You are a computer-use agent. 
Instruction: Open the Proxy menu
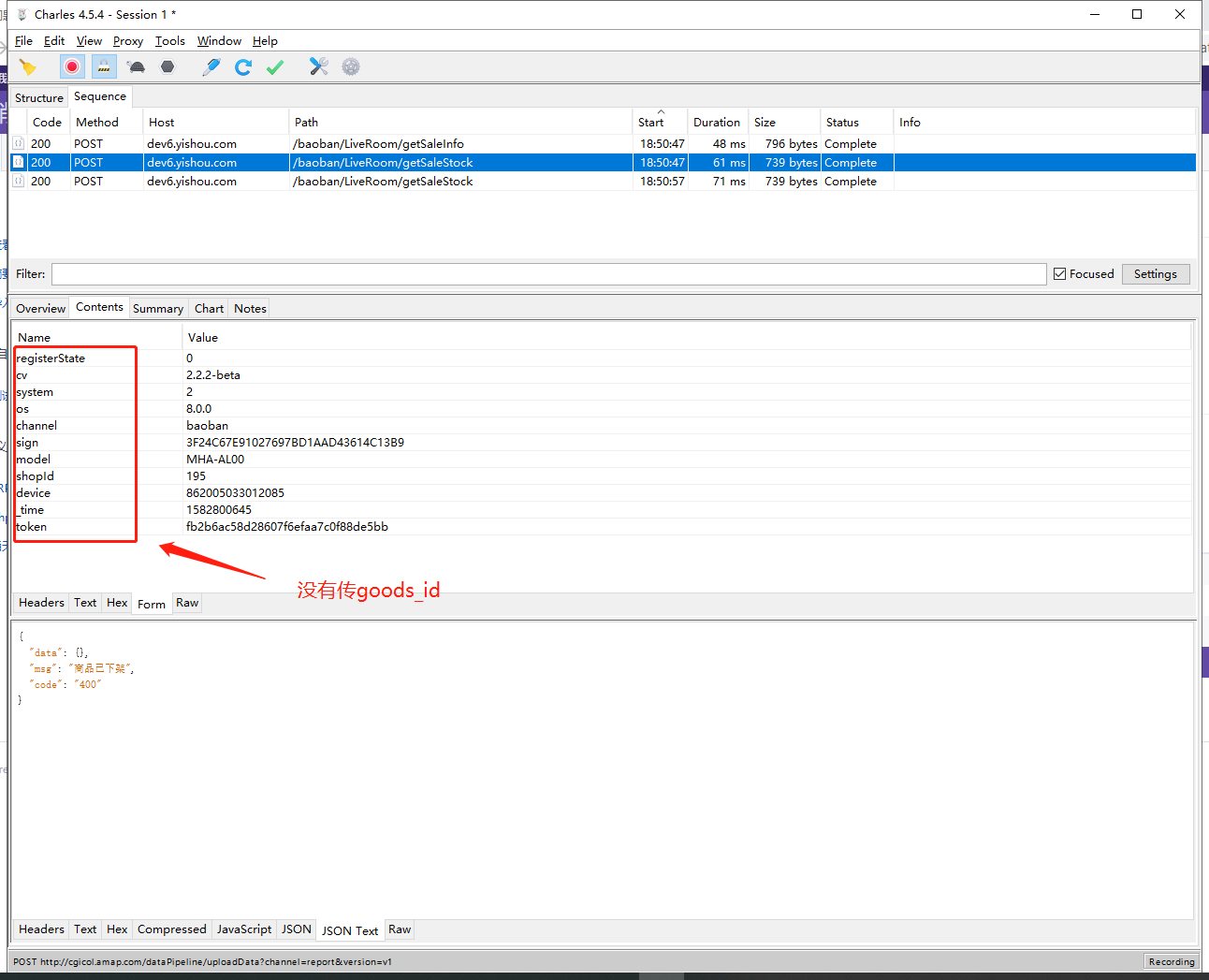point(128,41)
